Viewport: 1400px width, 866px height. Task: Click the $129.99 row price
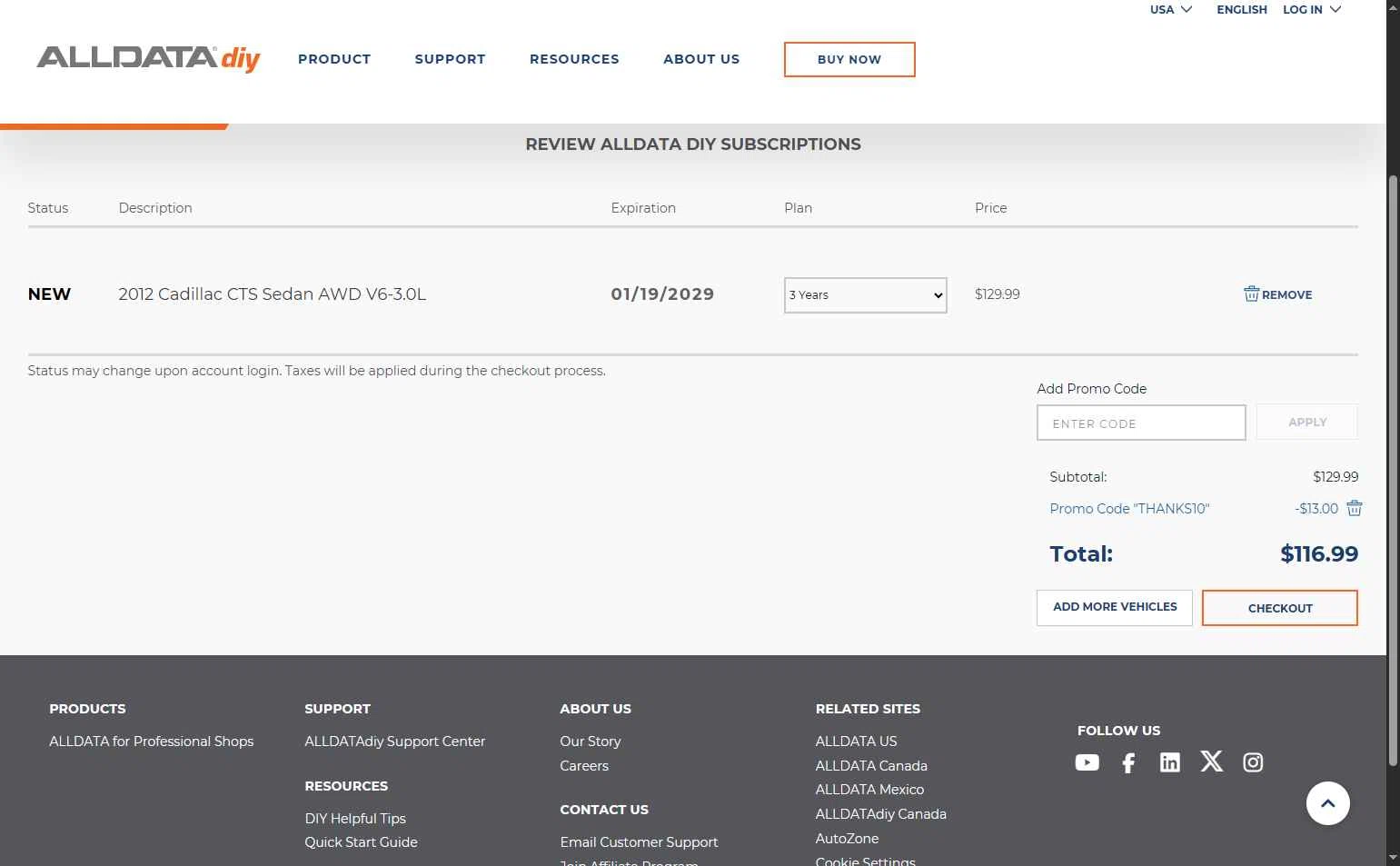(x=997, y=294)
